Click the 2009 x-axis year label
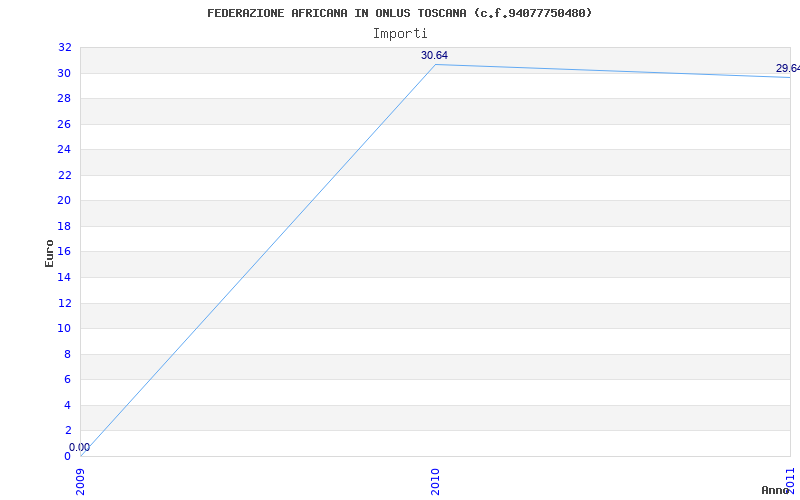This screenshot has width=800, height=500. 80,482
